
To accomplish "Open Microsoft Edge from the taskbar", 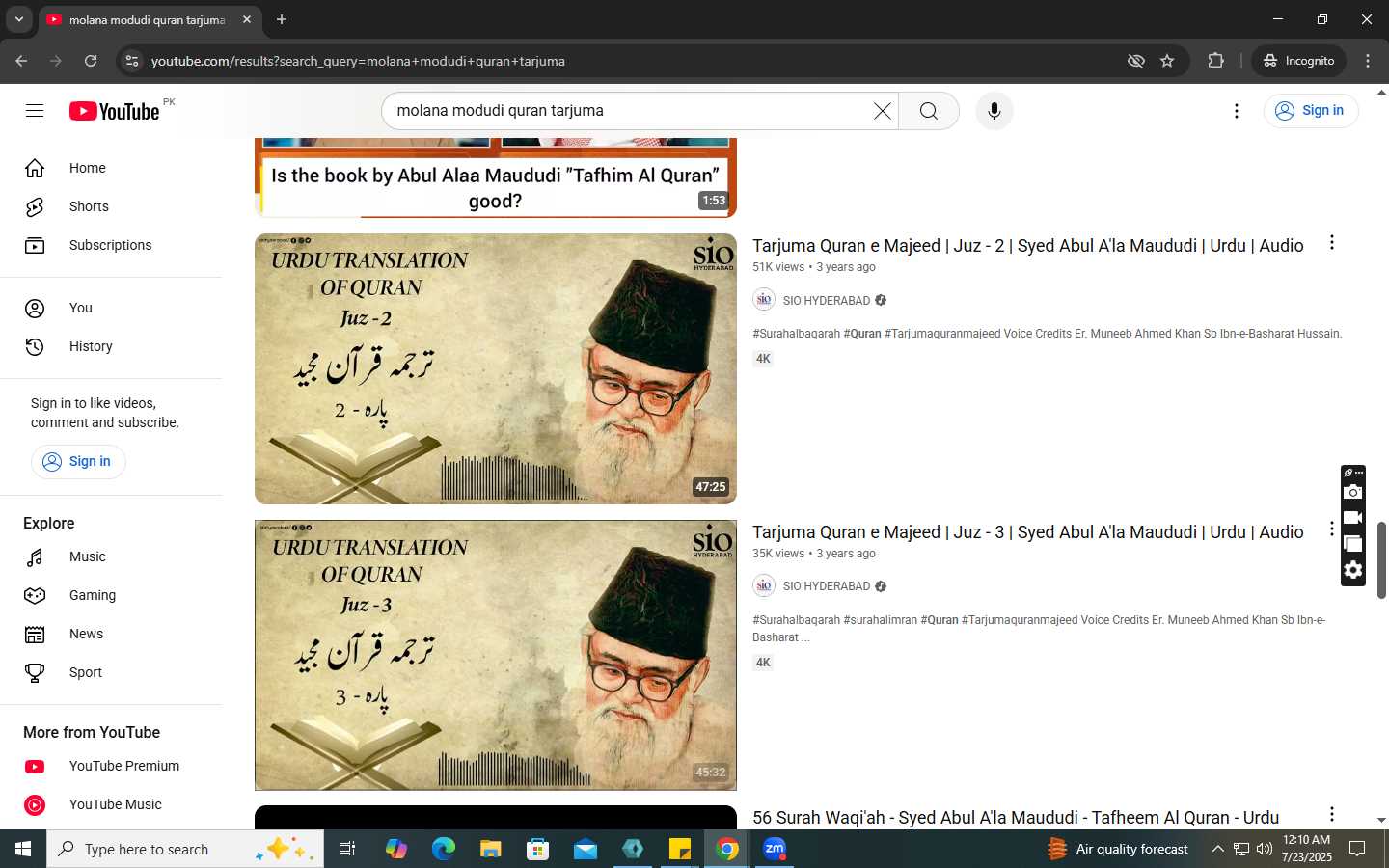I will 443,849.
